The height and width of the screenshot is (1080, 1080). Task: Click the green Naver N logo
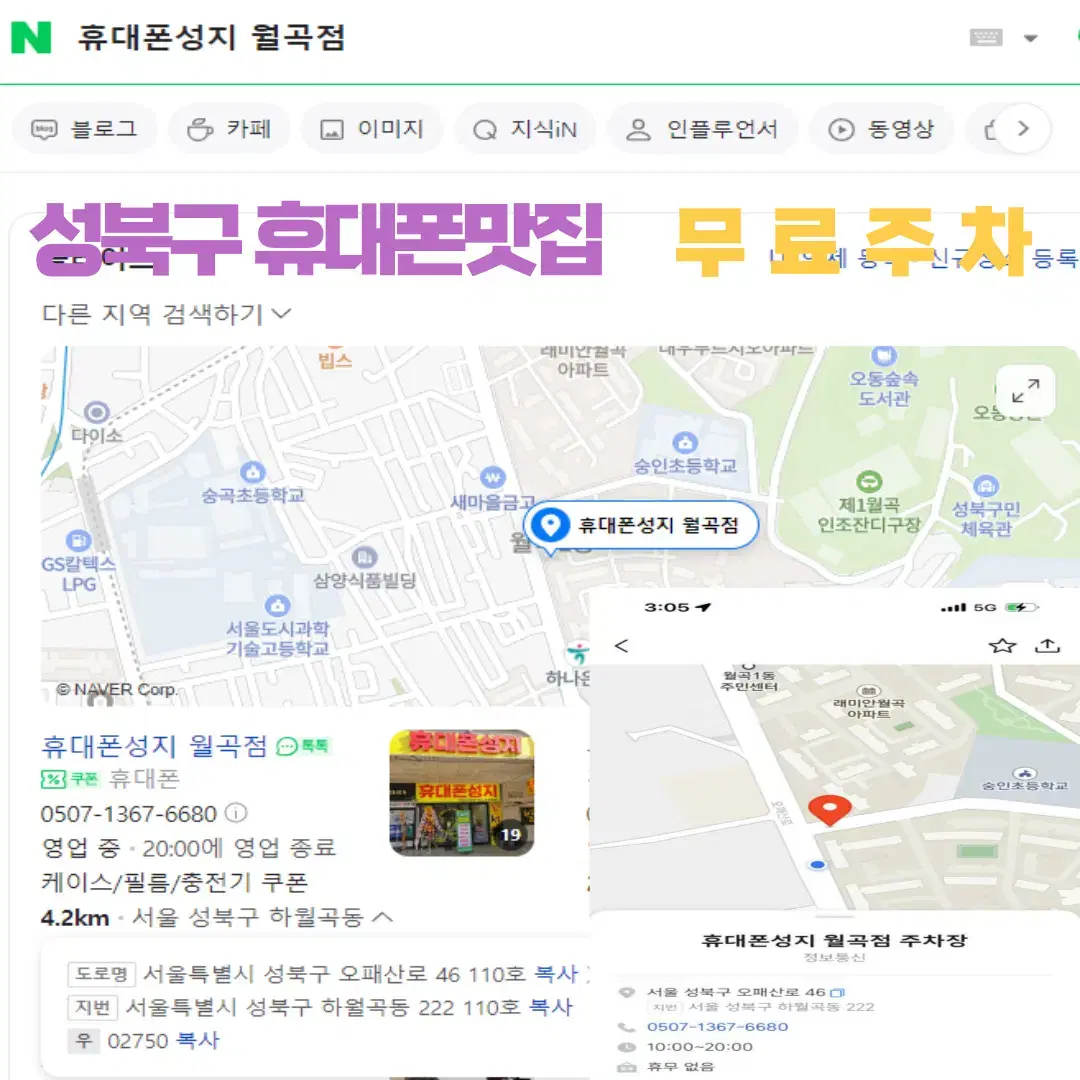31,37
